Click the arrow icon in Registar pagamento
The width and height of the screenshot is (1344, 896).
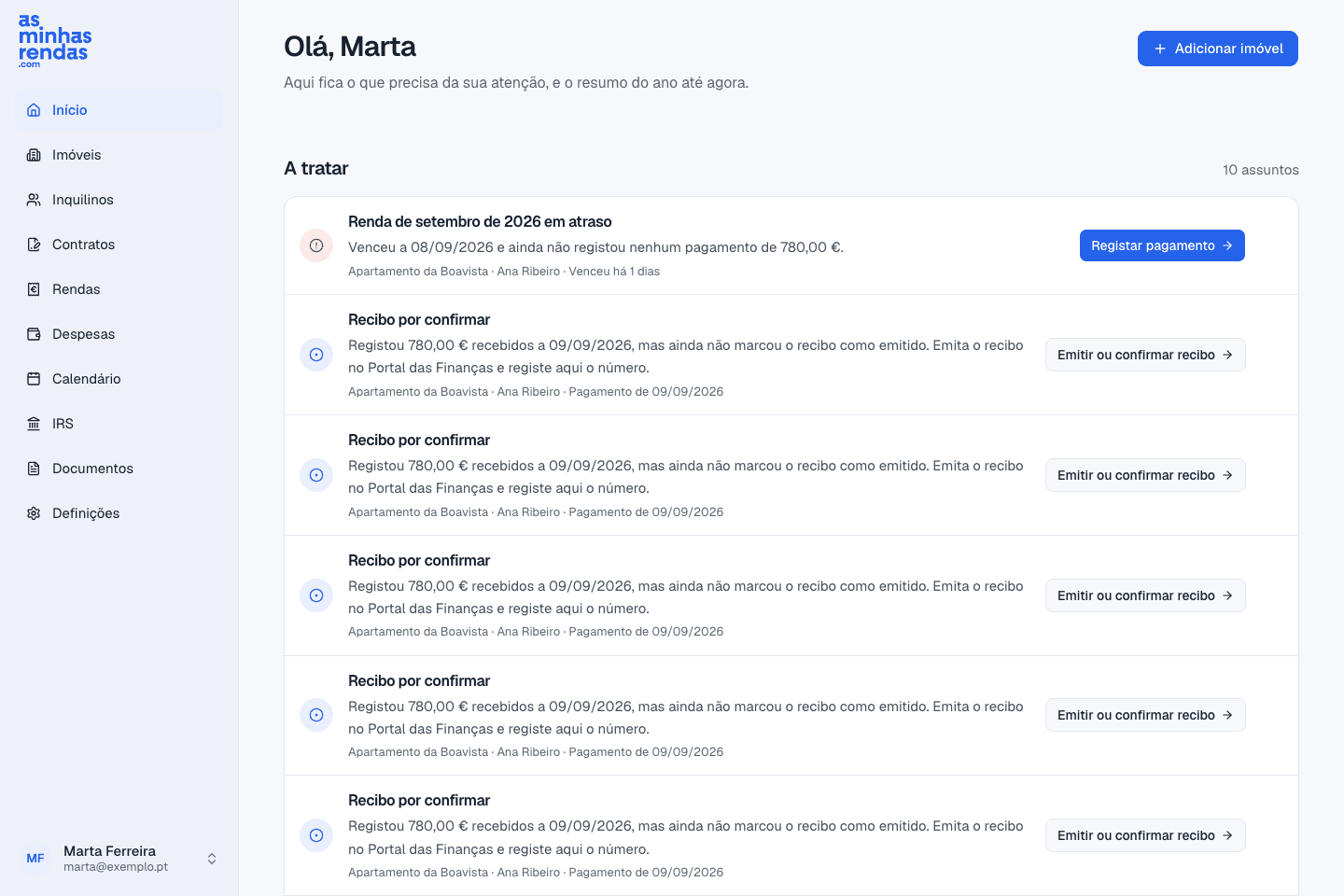[x=1227, y=245]
